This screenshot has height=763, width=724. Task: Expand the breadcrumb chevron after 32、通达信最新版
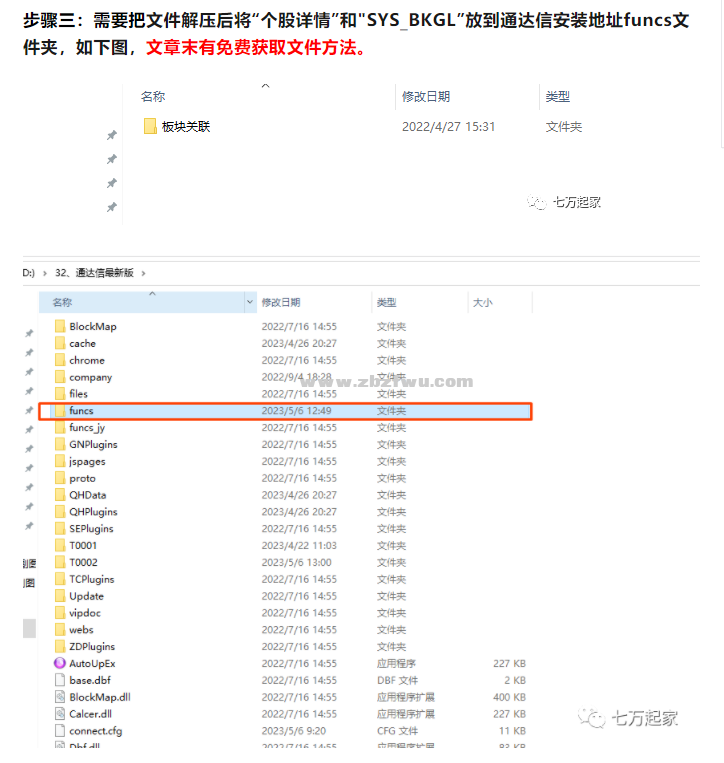[x=144, y=273]
